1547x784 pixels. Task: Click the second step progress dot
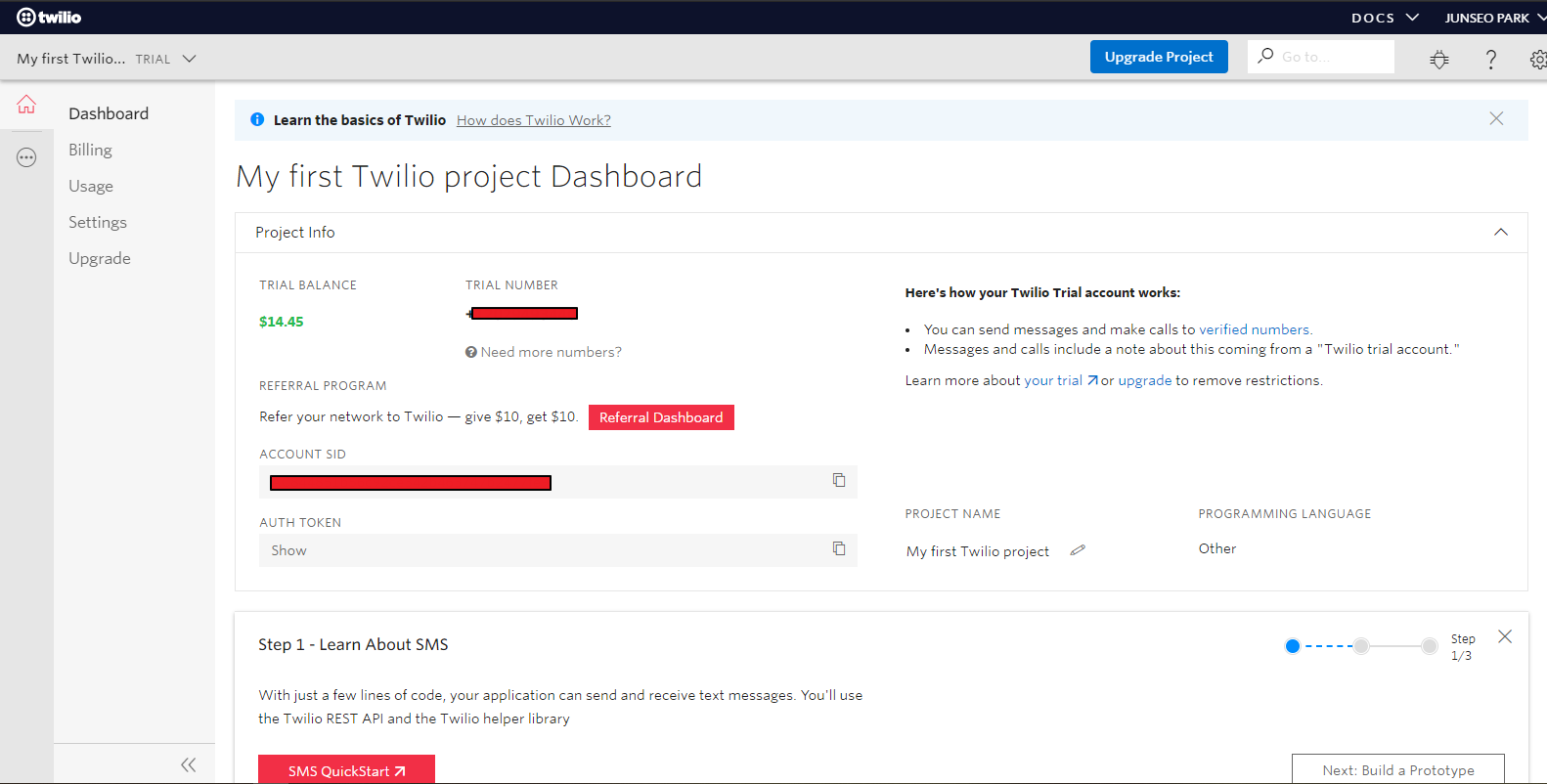[1361, 646]
